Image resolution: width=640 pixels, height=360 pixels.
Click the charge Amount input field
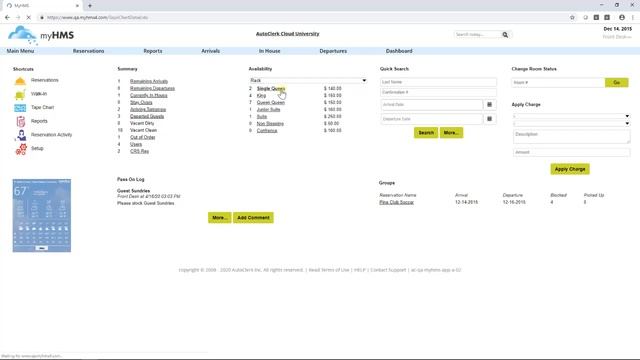571,152
